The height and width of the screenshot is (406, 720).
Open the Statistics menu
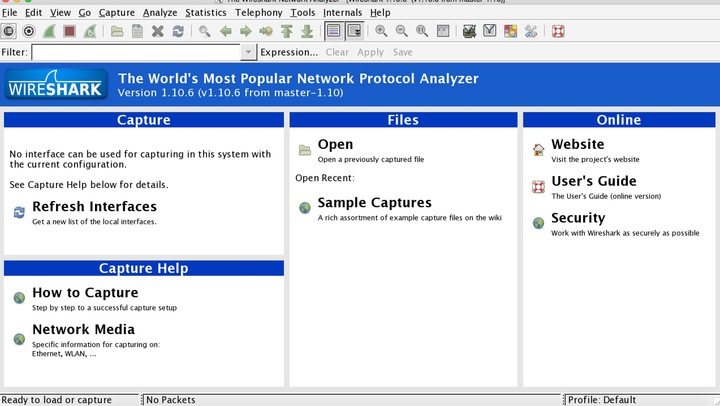(206, 13)
